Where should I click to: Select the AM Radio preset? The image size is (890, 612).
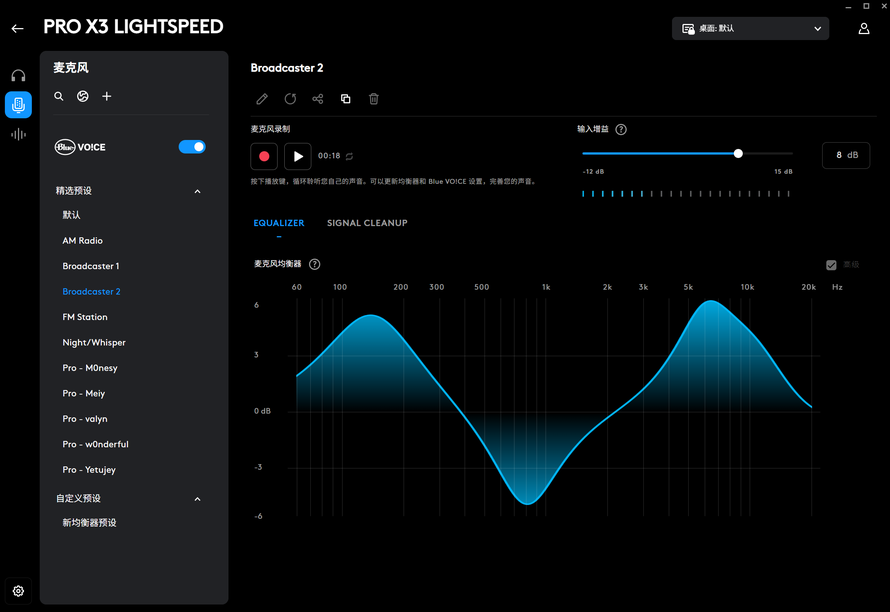(x=83, y=241)
